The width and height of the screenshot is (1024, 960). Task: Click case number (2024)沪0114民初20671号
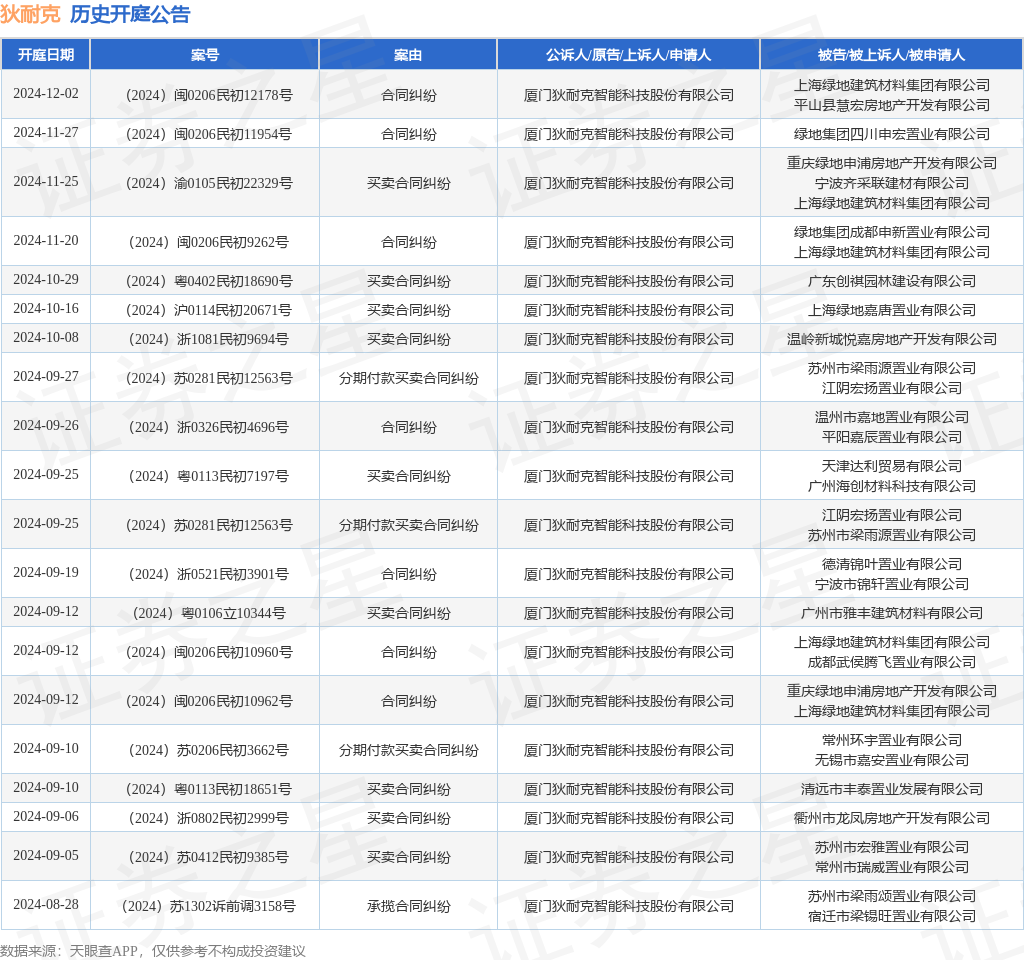[x=209, y=310]
